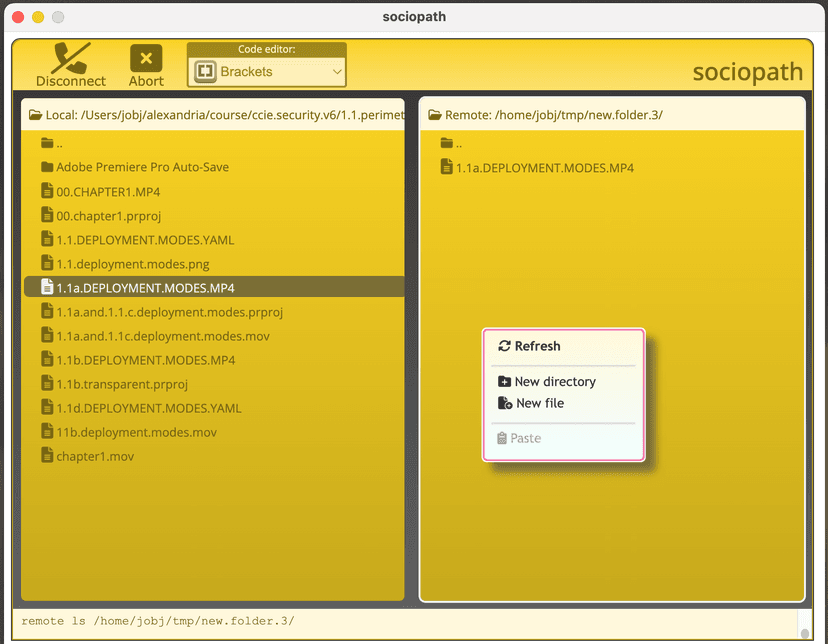Click the file icon of 1.1.DEPLOYMENT.MODES.YAML
Viewport: 828px width, 644px height.
pos(47,239)
